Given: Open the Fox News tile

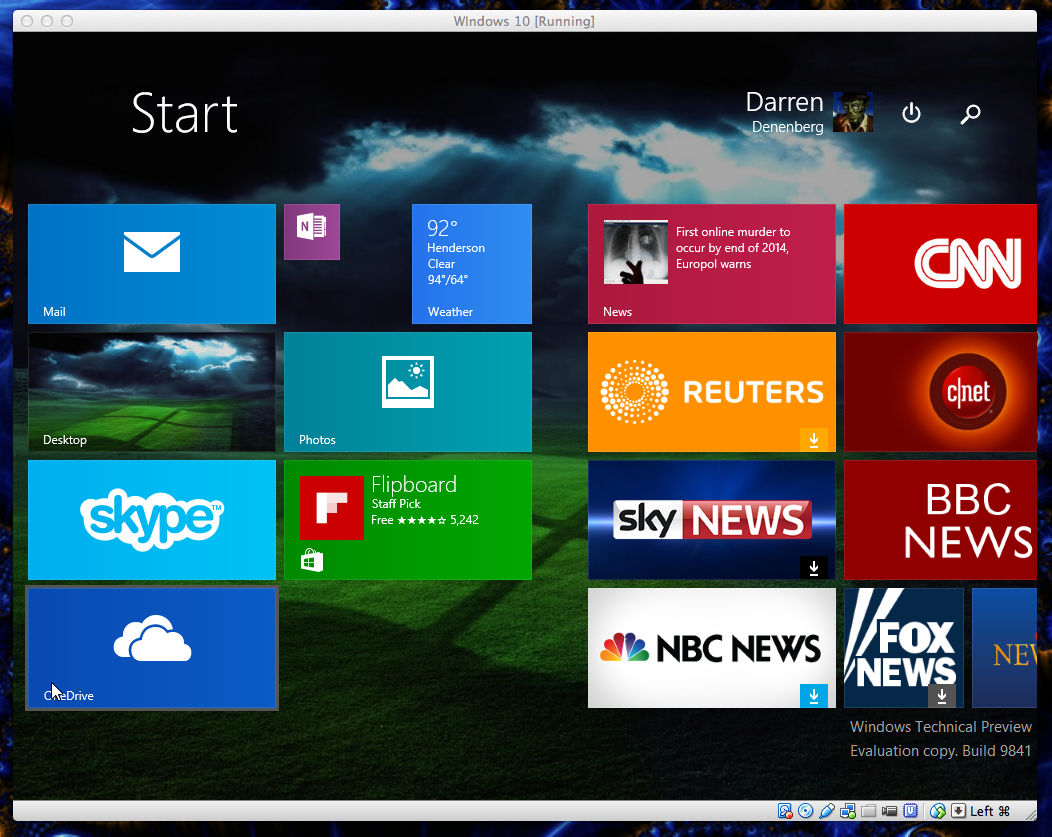Looking at the screenshot, I should (x=904, y=648).
